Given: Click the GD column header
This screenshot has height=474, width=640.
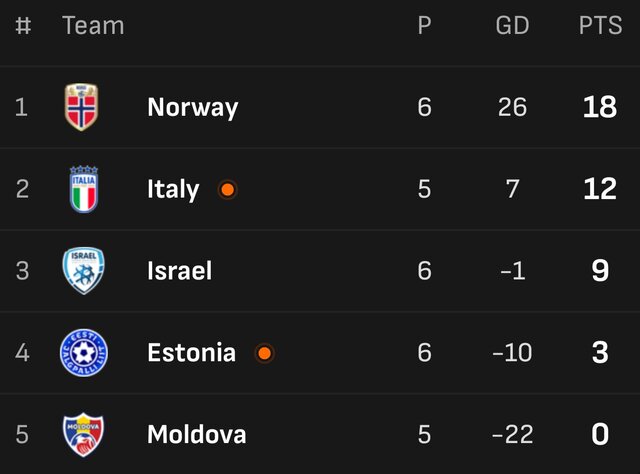Looking at the screenshot, I should click(x=512, y=26).
